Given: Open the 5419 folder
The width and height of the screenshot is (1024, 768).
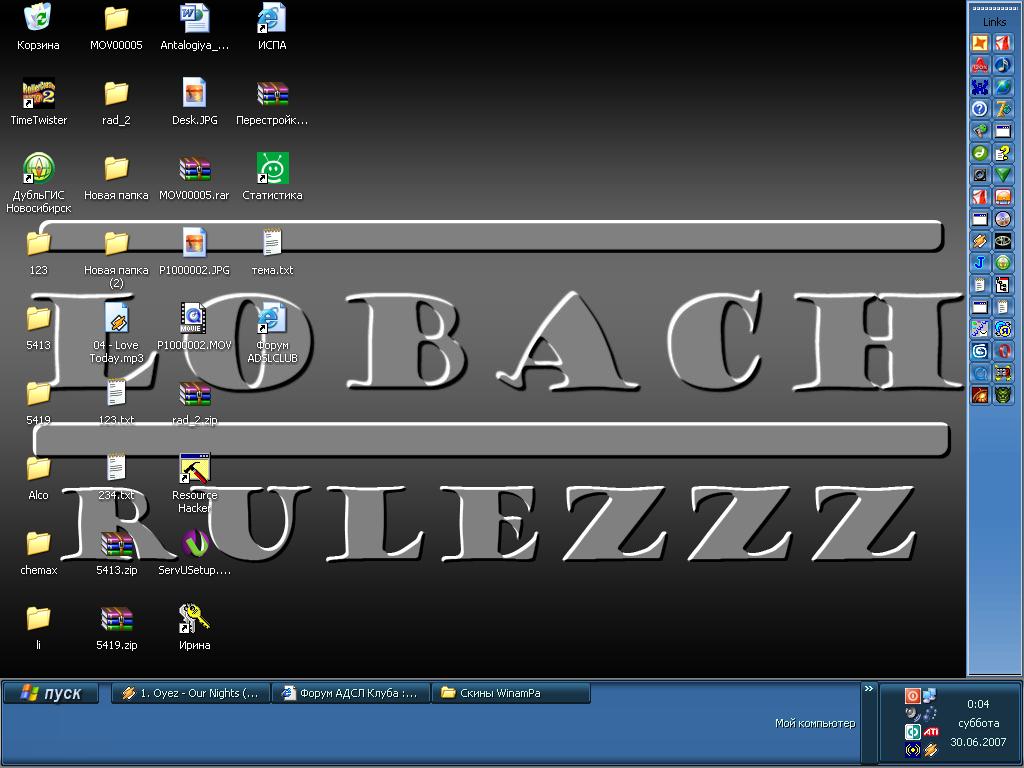Looking at the screenshot, I should click(39, 402).
